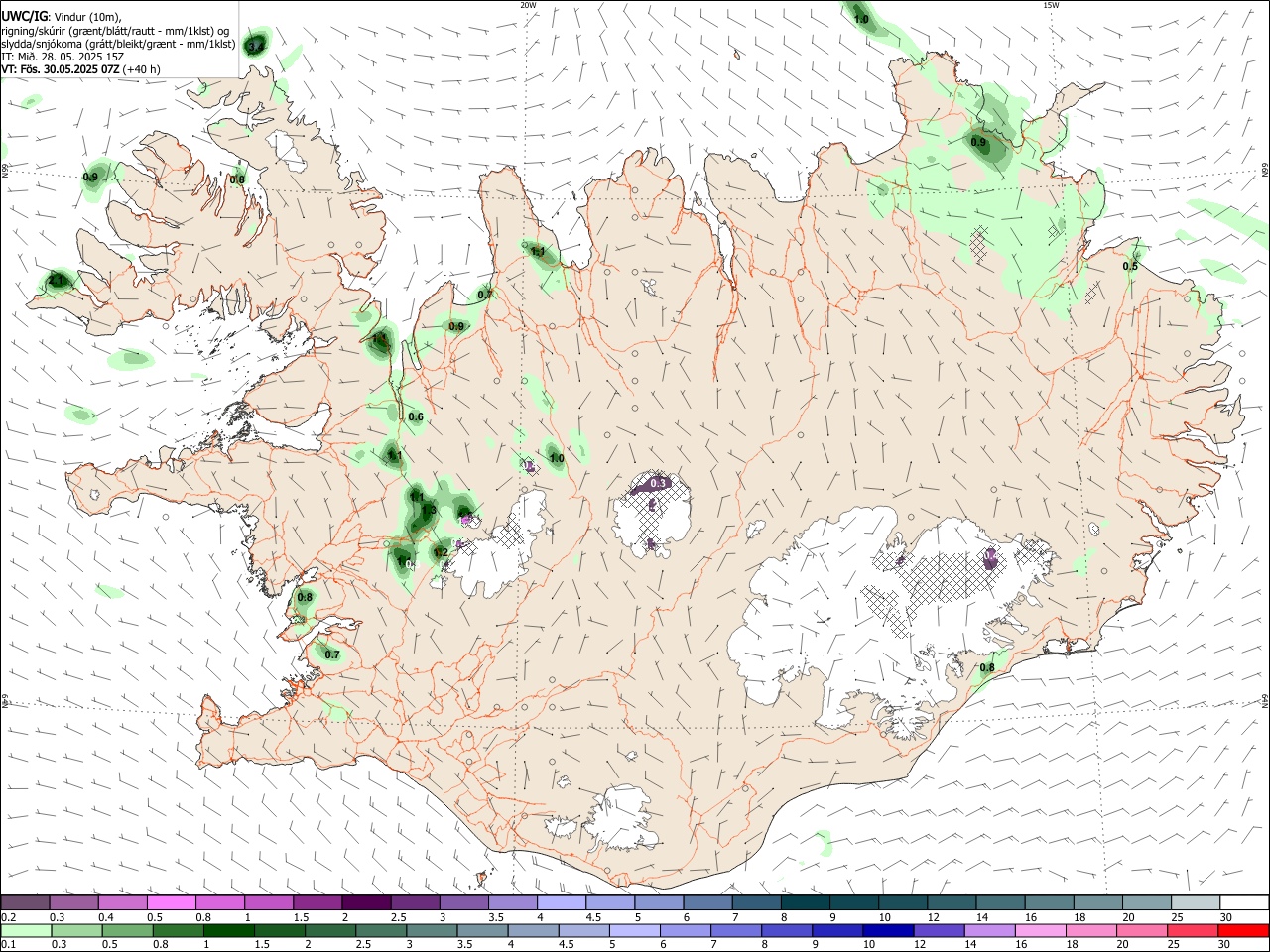Click the 0.9 value in the northeast green area
The width and height of the screenshot is (1270, 952).
click(x=978, y=143)
